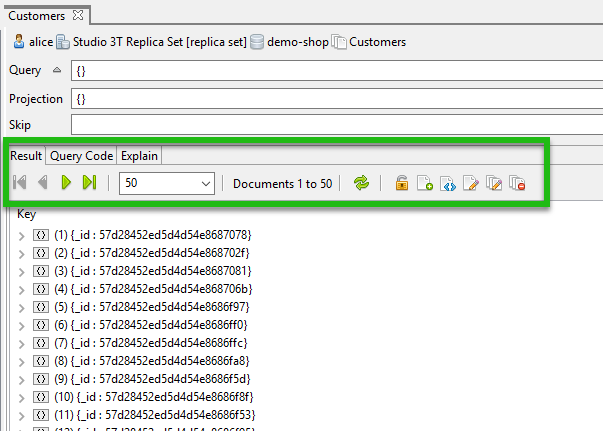The width and height of the screenshot is (603, 431).
Task: Click the multi-document edit icon
Action: click(494, 183)
